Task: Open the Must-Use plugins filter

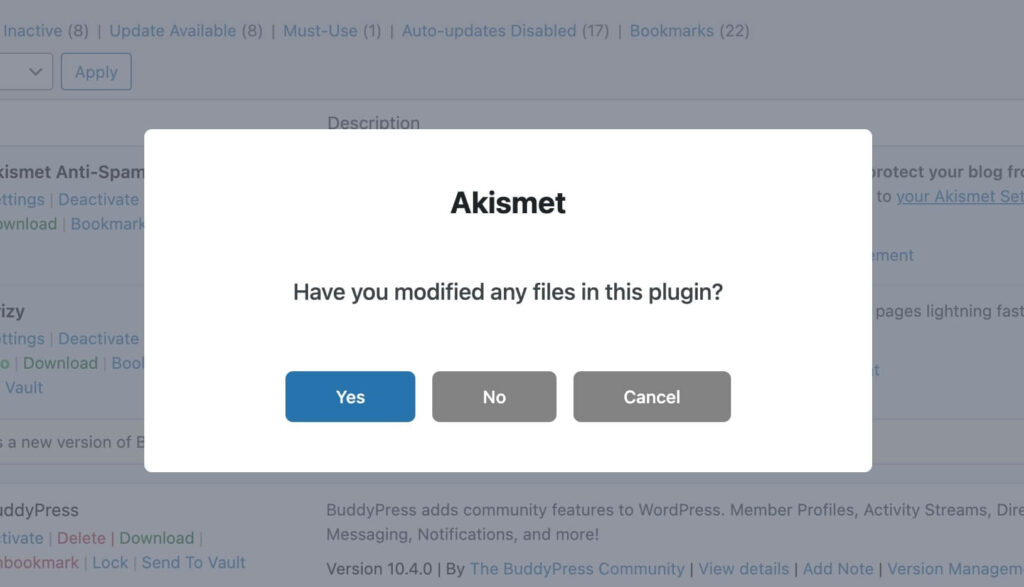Action: coord(320,31)
